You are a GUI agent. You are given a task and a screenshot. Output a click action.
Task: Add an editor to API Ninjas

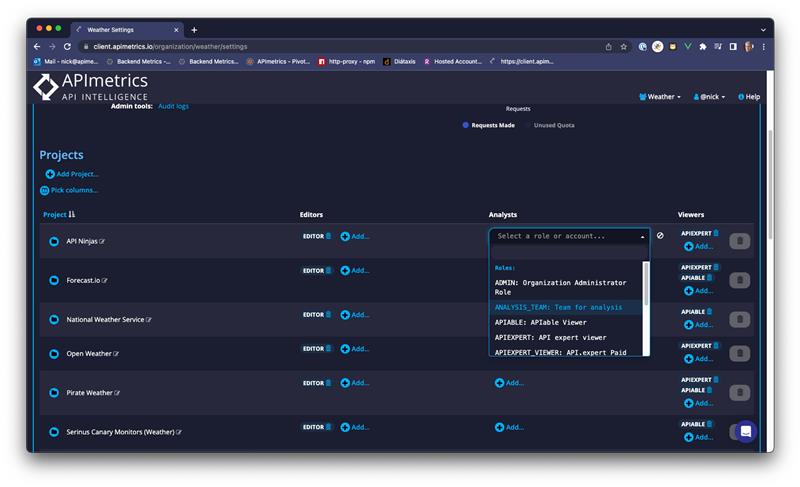click(x=355, y=236)
